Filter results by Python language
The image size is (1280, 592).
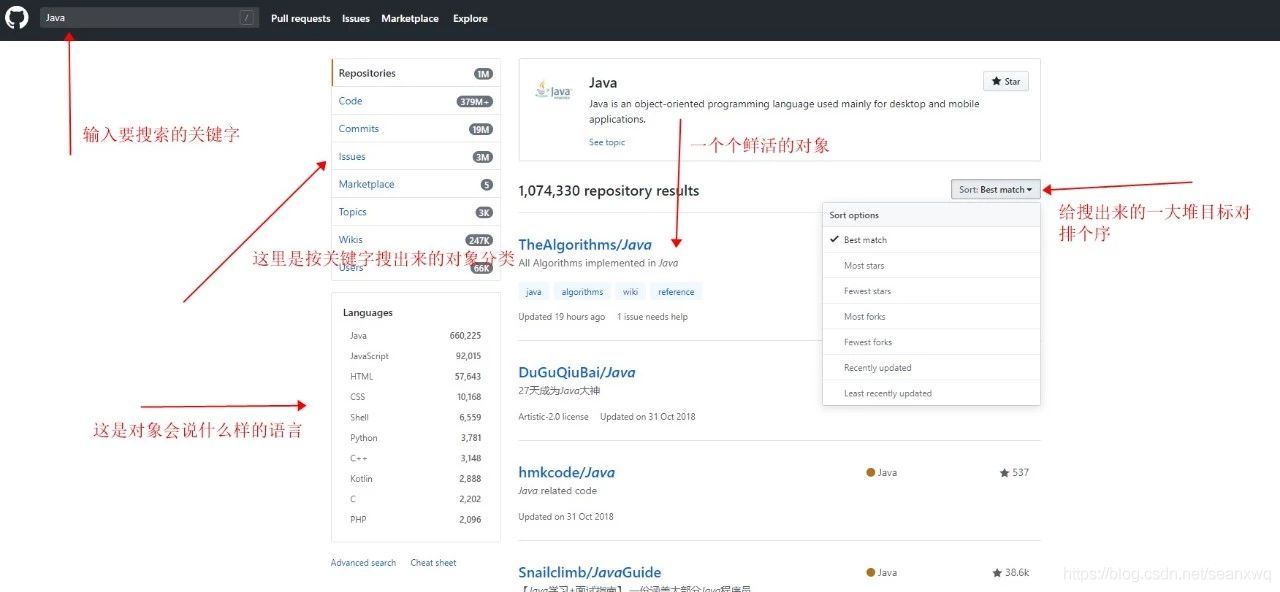[415, 438]
